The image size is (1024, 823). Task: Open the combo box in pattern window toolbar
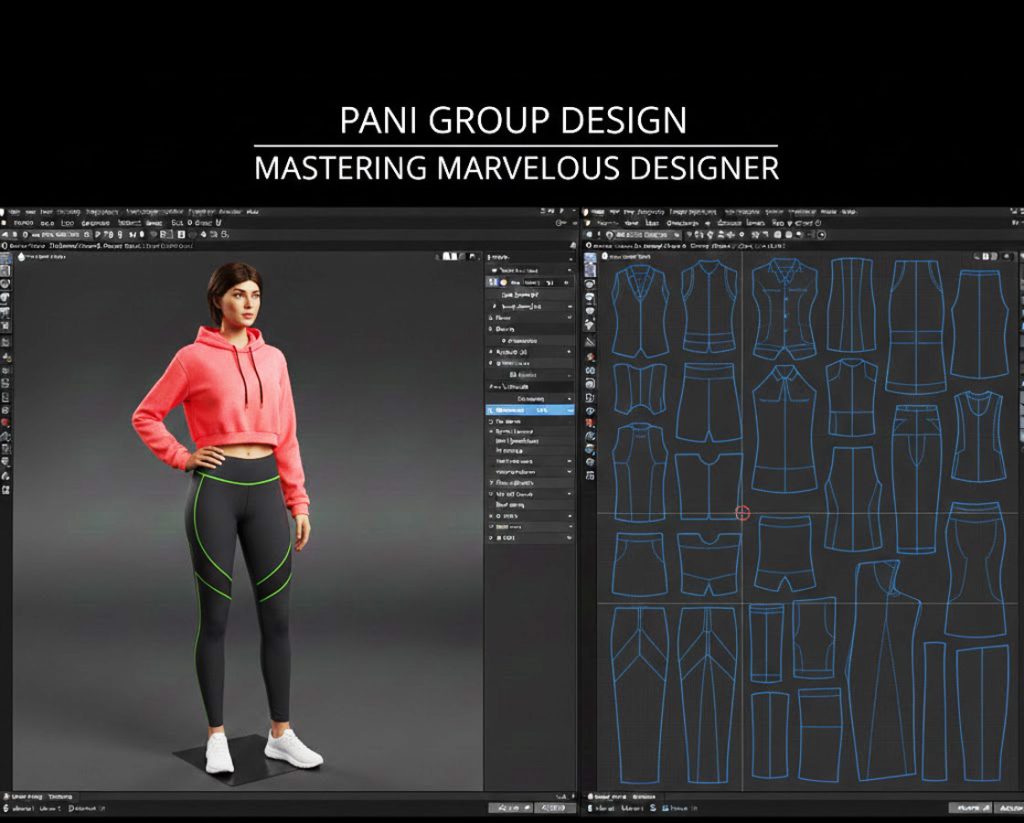[644, 234]
